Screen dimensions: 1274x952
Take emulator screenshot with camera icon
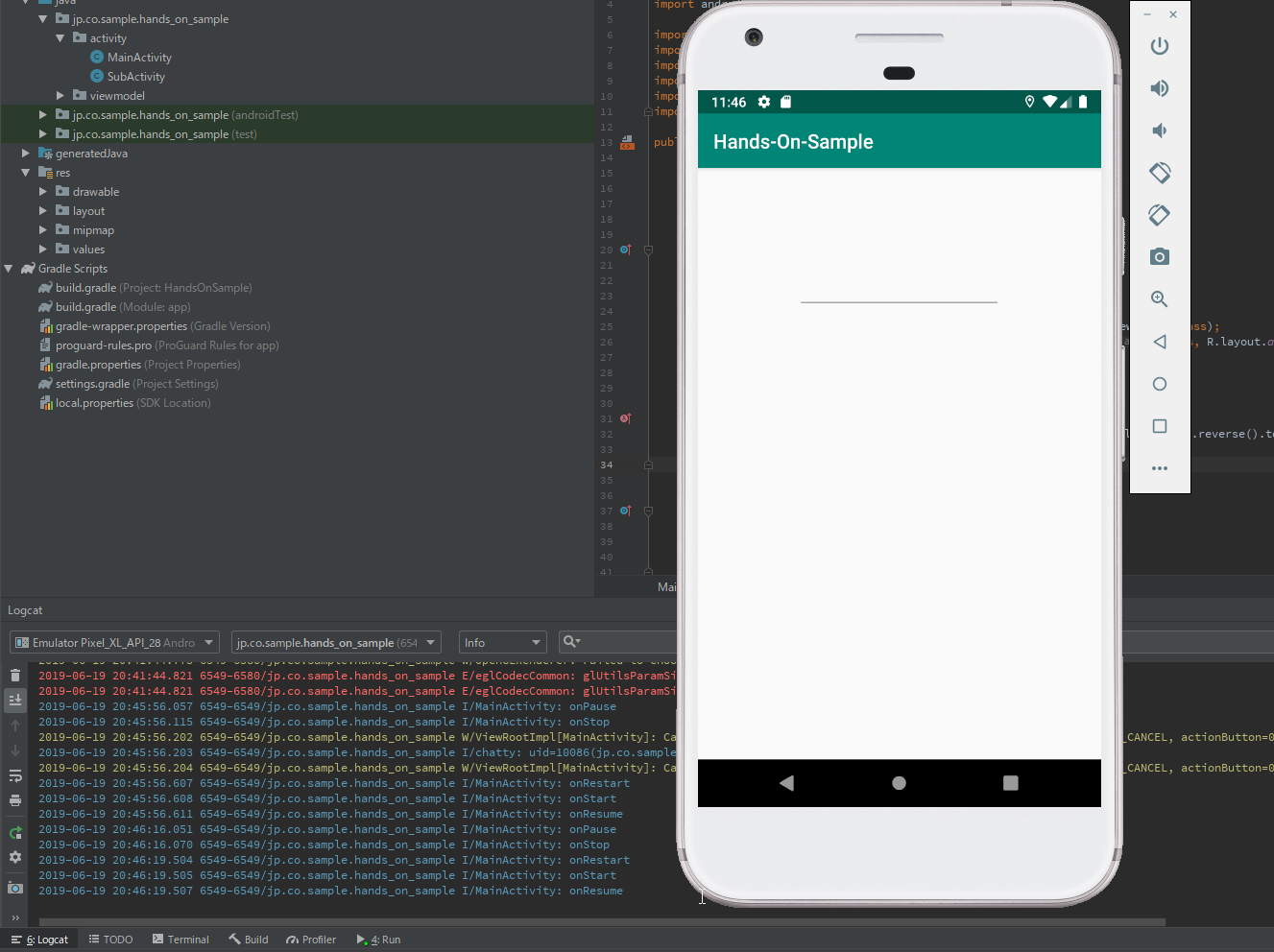(x=1160, y=257)
